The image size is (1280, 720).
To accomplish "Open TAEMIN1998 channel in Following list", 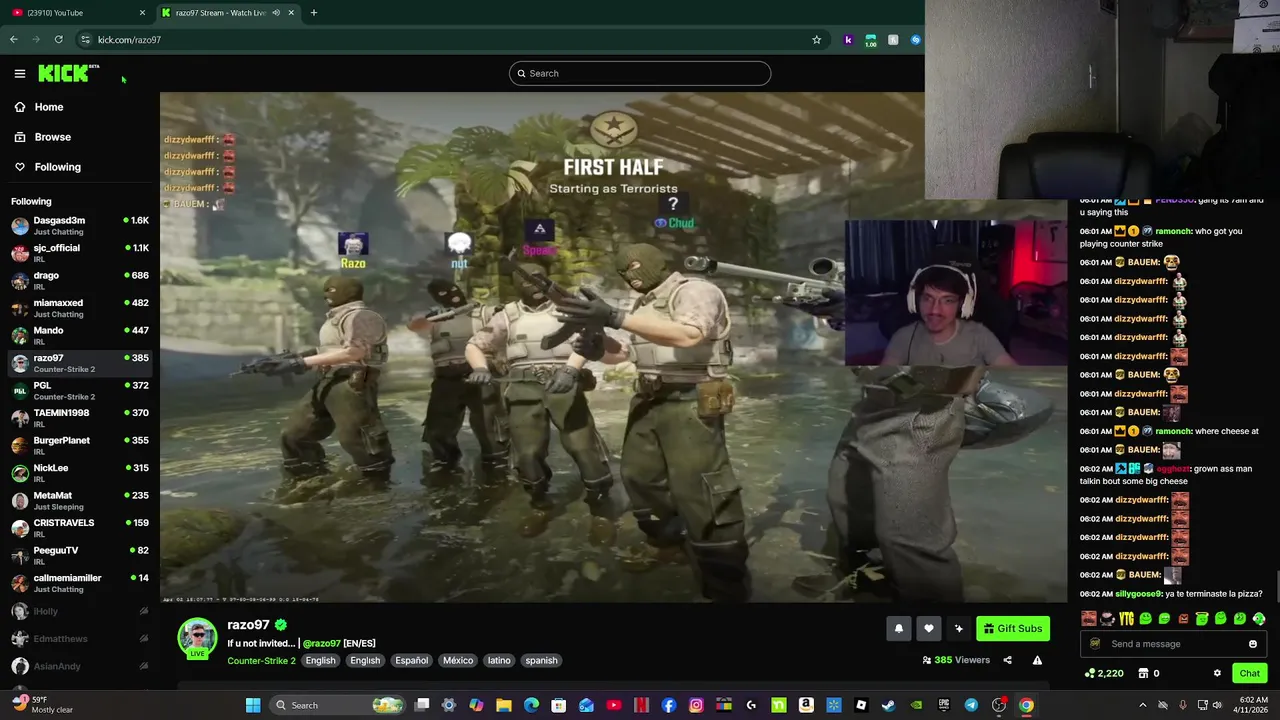I will [80, 418].
